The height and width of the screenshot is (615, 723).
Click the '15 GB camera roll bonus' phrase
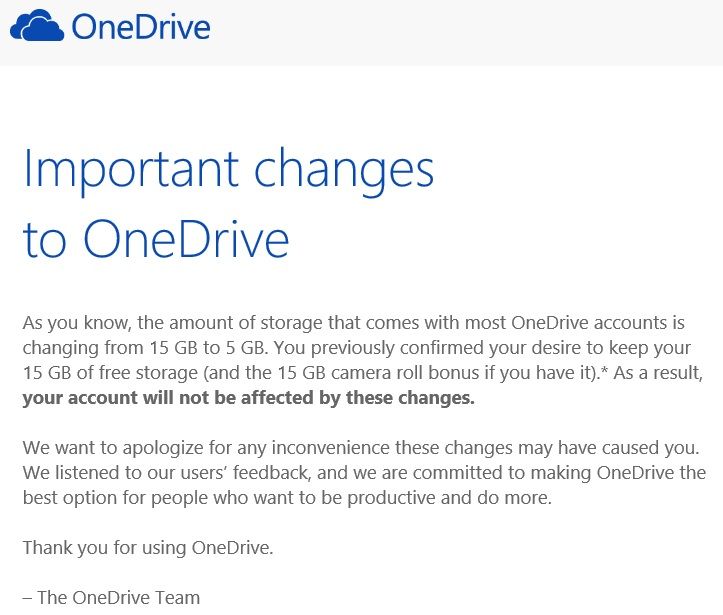click(379, 373)
